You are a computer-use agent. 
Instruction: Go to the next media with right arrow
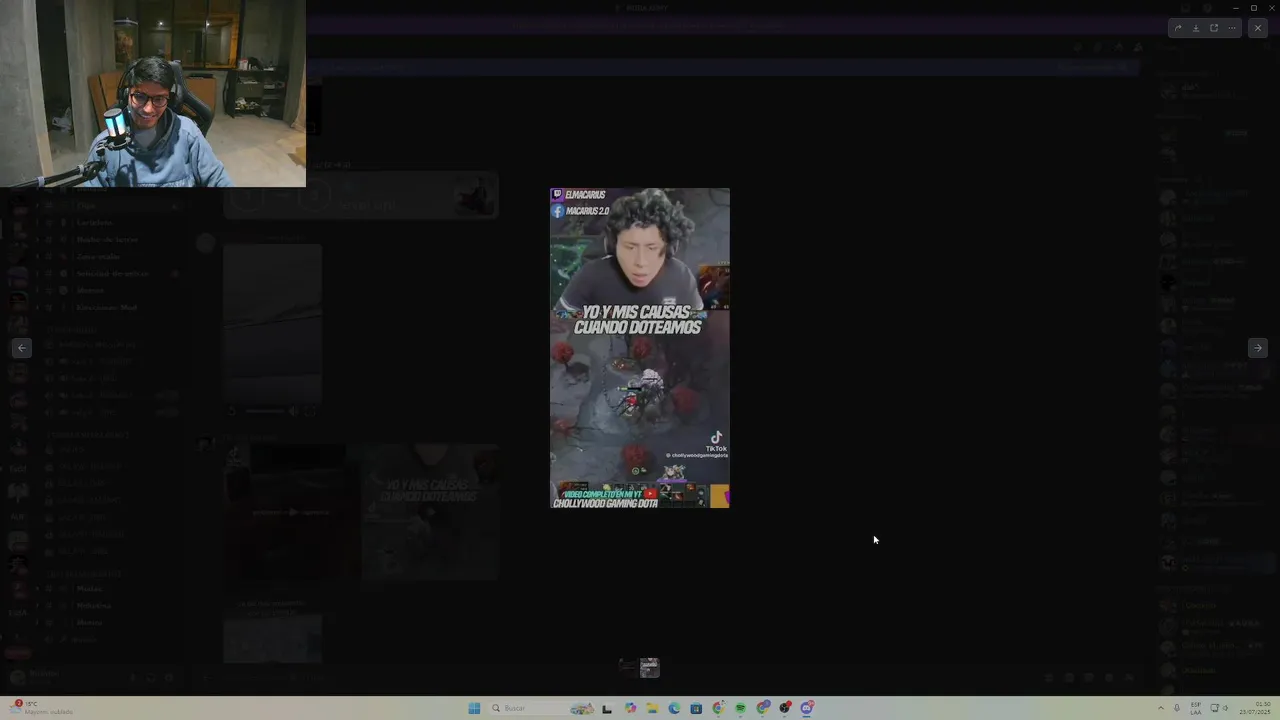click(1257, 348)
